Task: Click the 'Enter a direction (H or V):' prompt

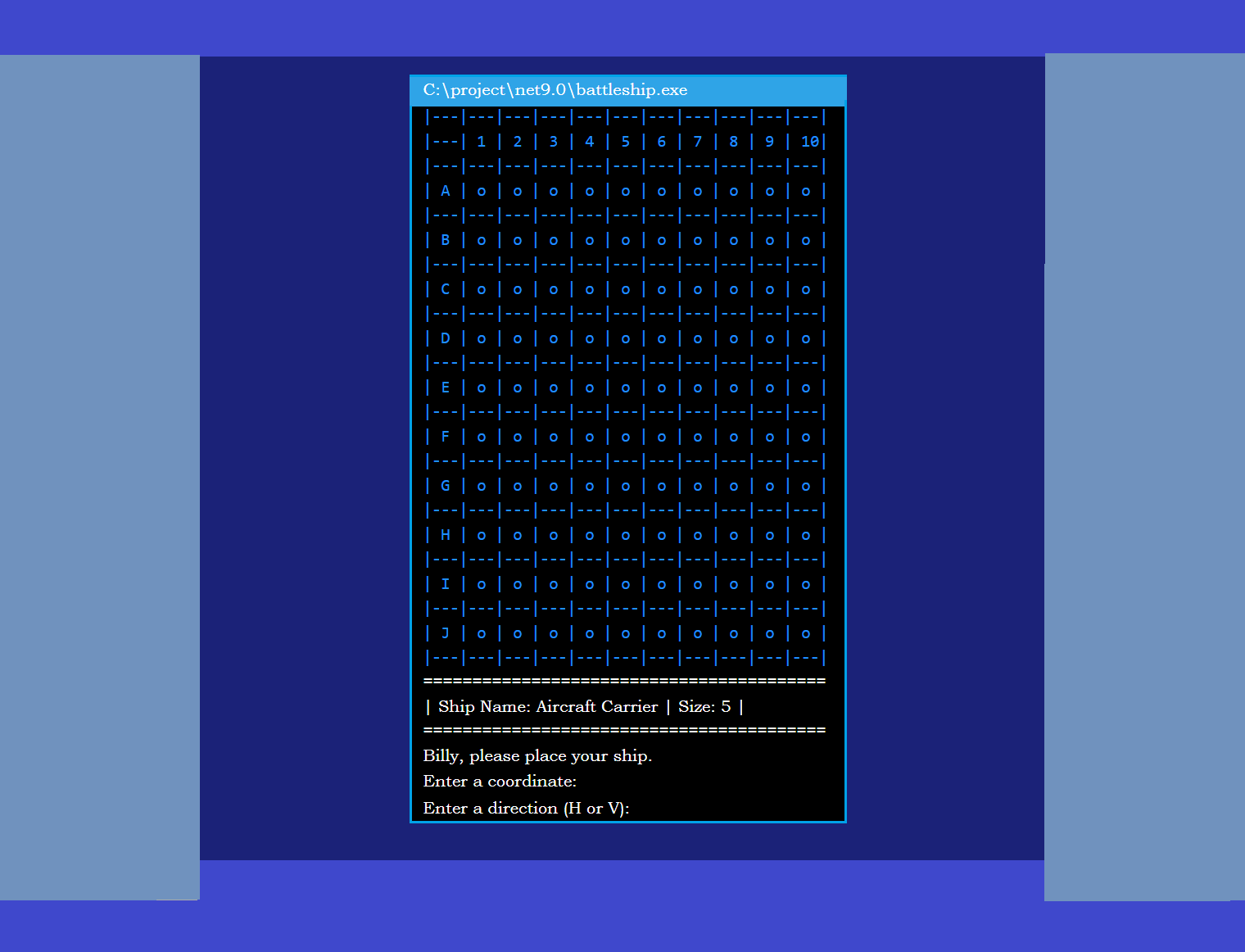Action: coord(526,809)
